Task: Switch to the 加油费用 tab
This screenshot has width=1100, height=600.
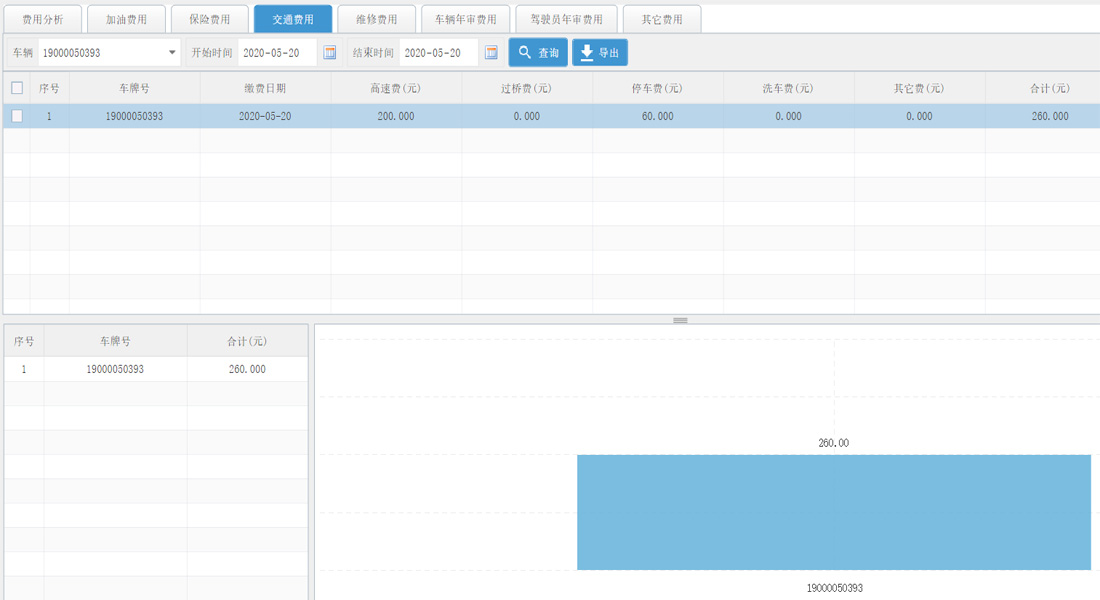Action: (126, 20)
